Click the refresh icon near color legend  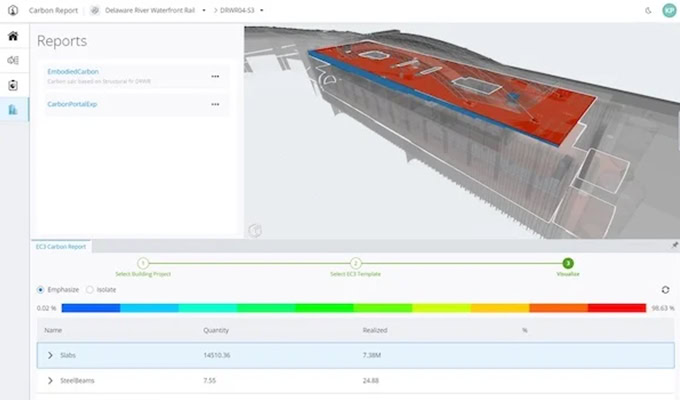tap(665, 289)
